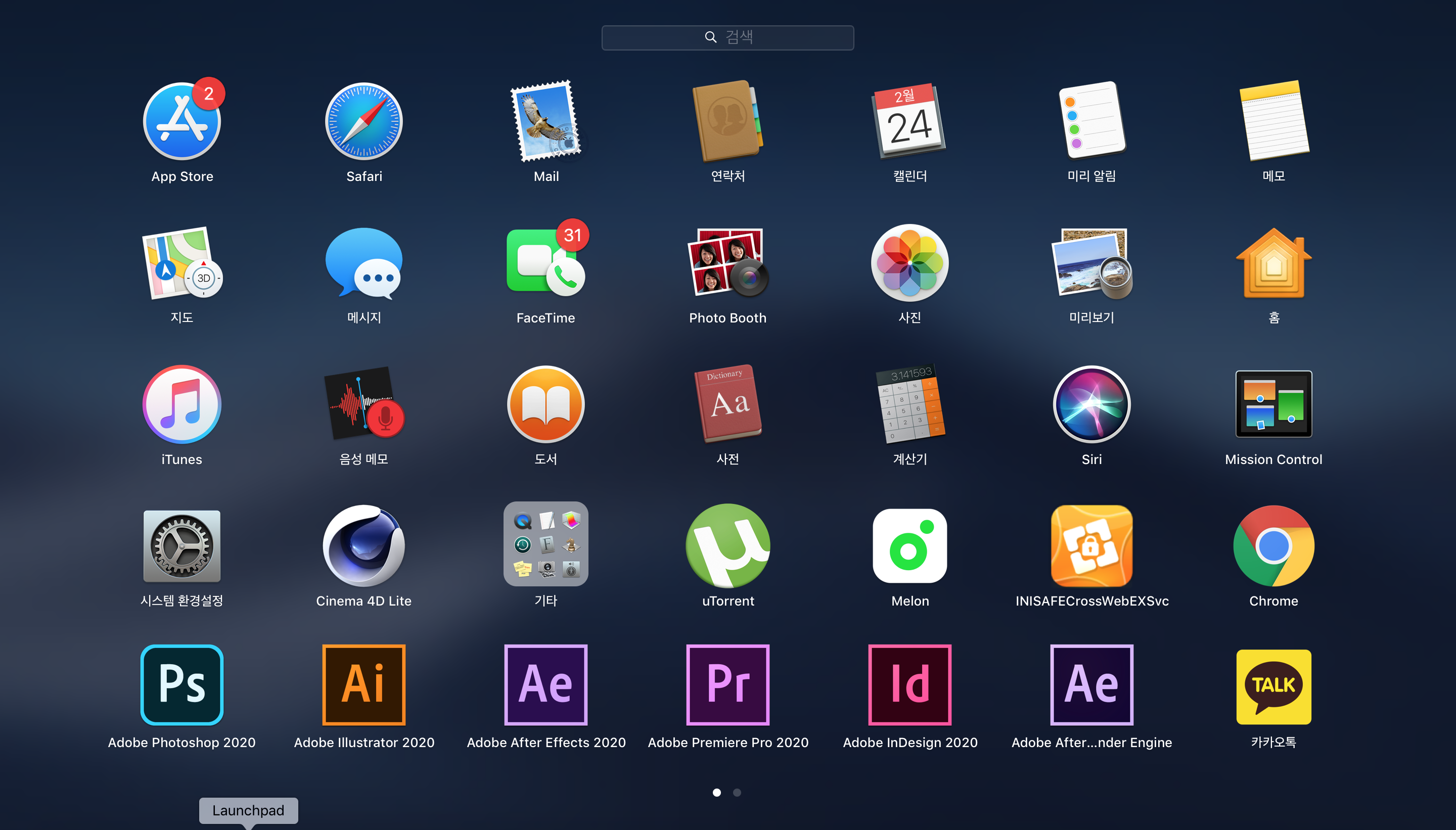
Task: Launch Adobe After Effects 2020
Action: click(x=545, y=684)
